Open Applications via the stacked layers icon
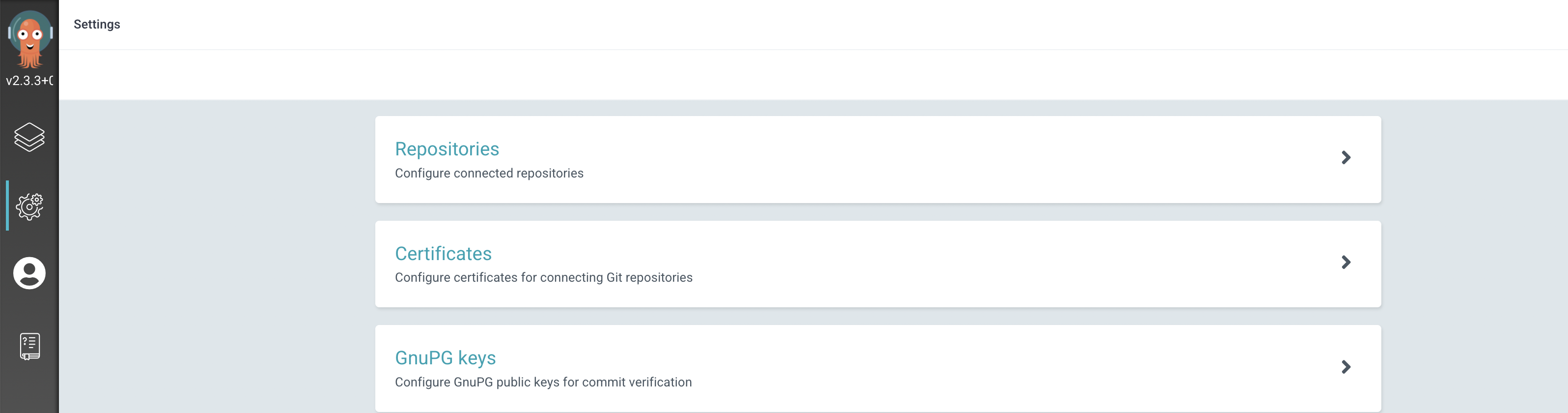Image resolution: width=1568 pixels, height=413 pixels. (29, 137)
